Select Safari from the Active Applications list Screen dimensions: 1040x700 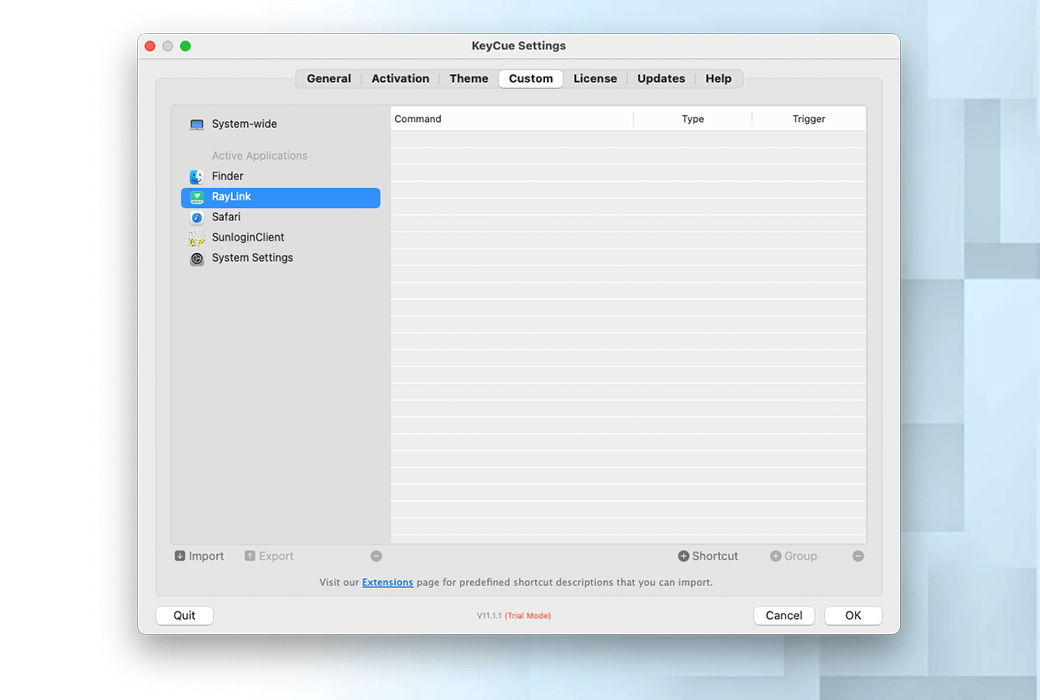click(227, 217)
